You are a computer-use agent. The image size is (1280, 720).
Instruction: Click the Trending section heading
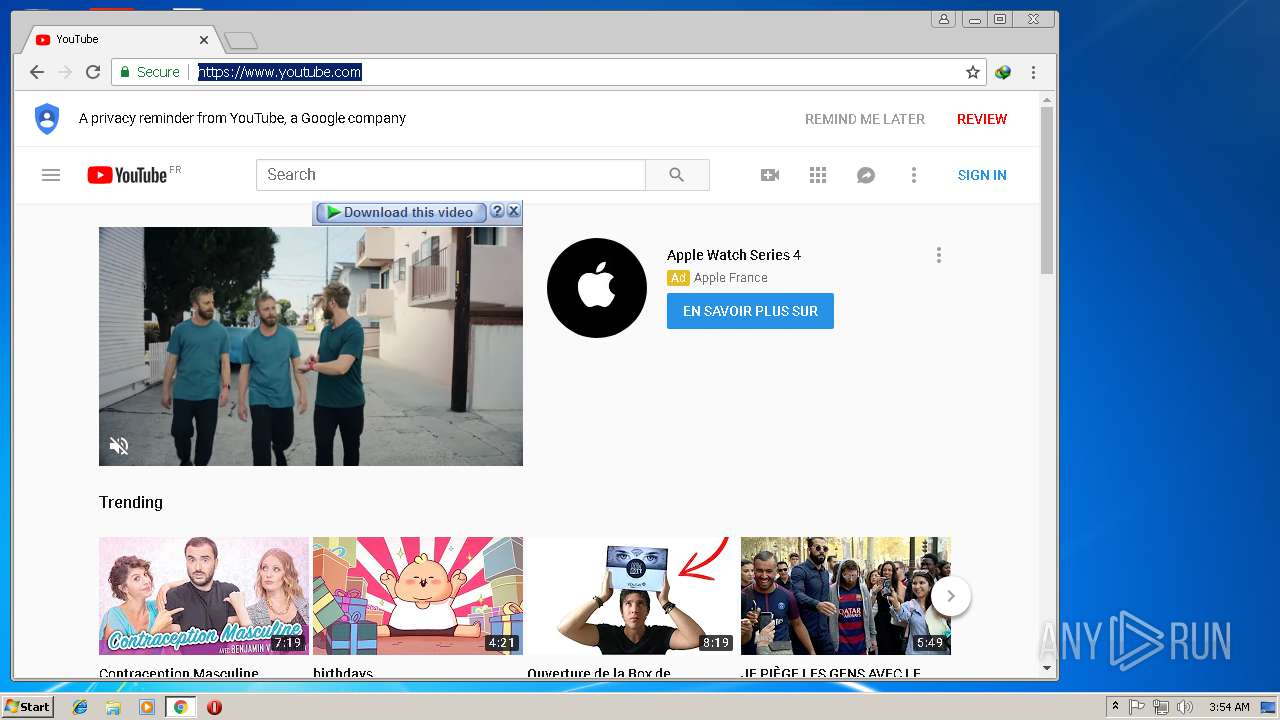pos(131,502)
